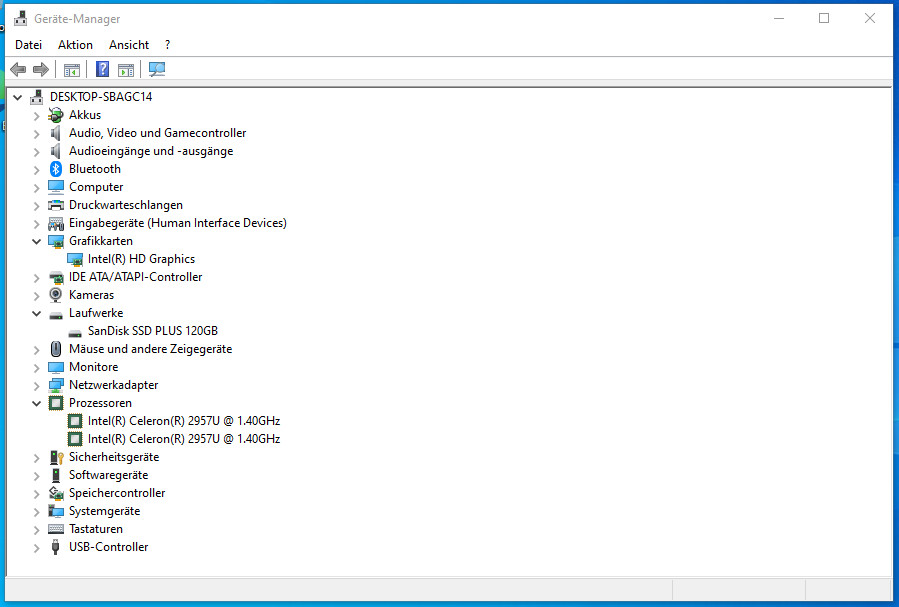The image size is (899, 607).
Task: Expand the Tastaturen category
Action: pos(37,530)
